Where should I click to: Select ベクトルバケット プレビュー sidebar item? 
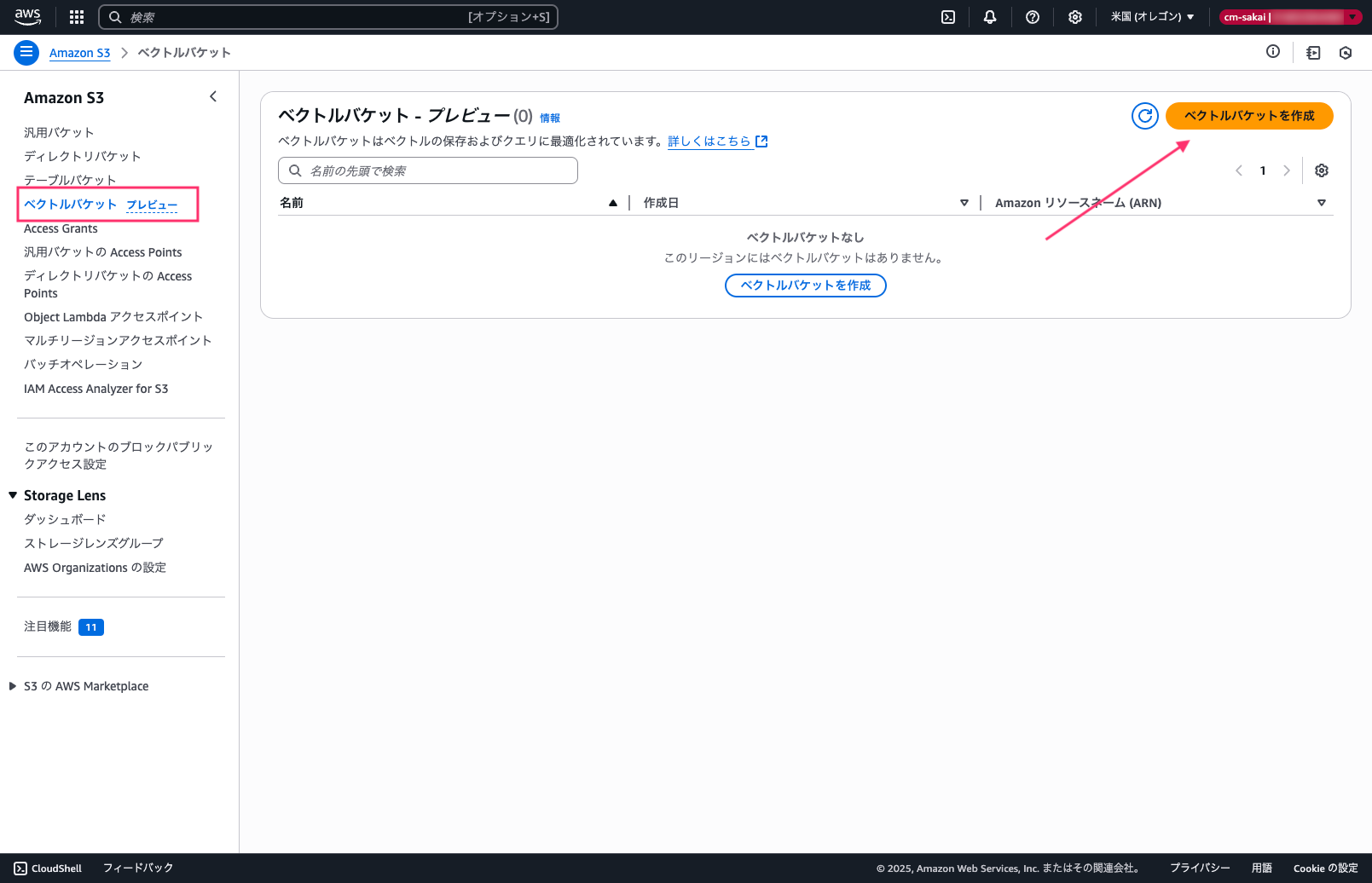tap(101, 205)
